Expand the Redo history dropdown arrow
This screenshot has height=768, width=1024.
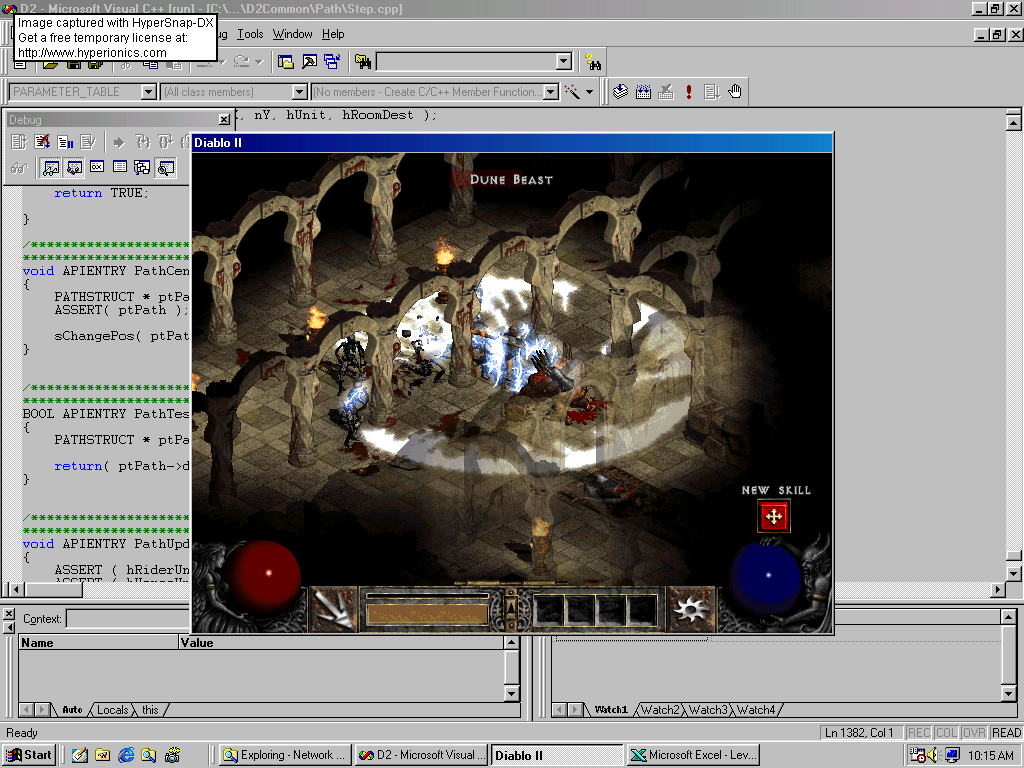pos(259,62)
